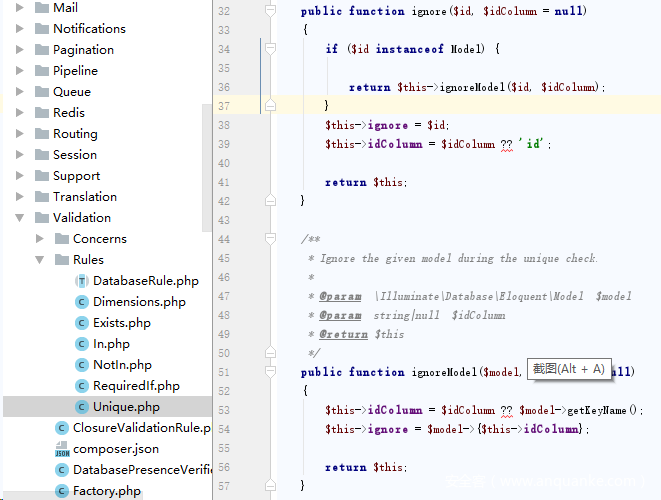Click getKeyName() on line 53
661x500 pixels.
(x=602, y=410)
